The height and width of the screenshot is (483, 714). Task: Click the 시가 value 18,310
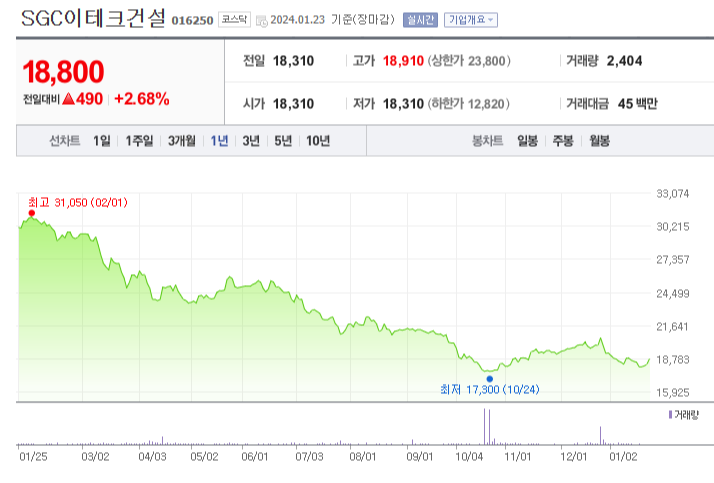293,104
